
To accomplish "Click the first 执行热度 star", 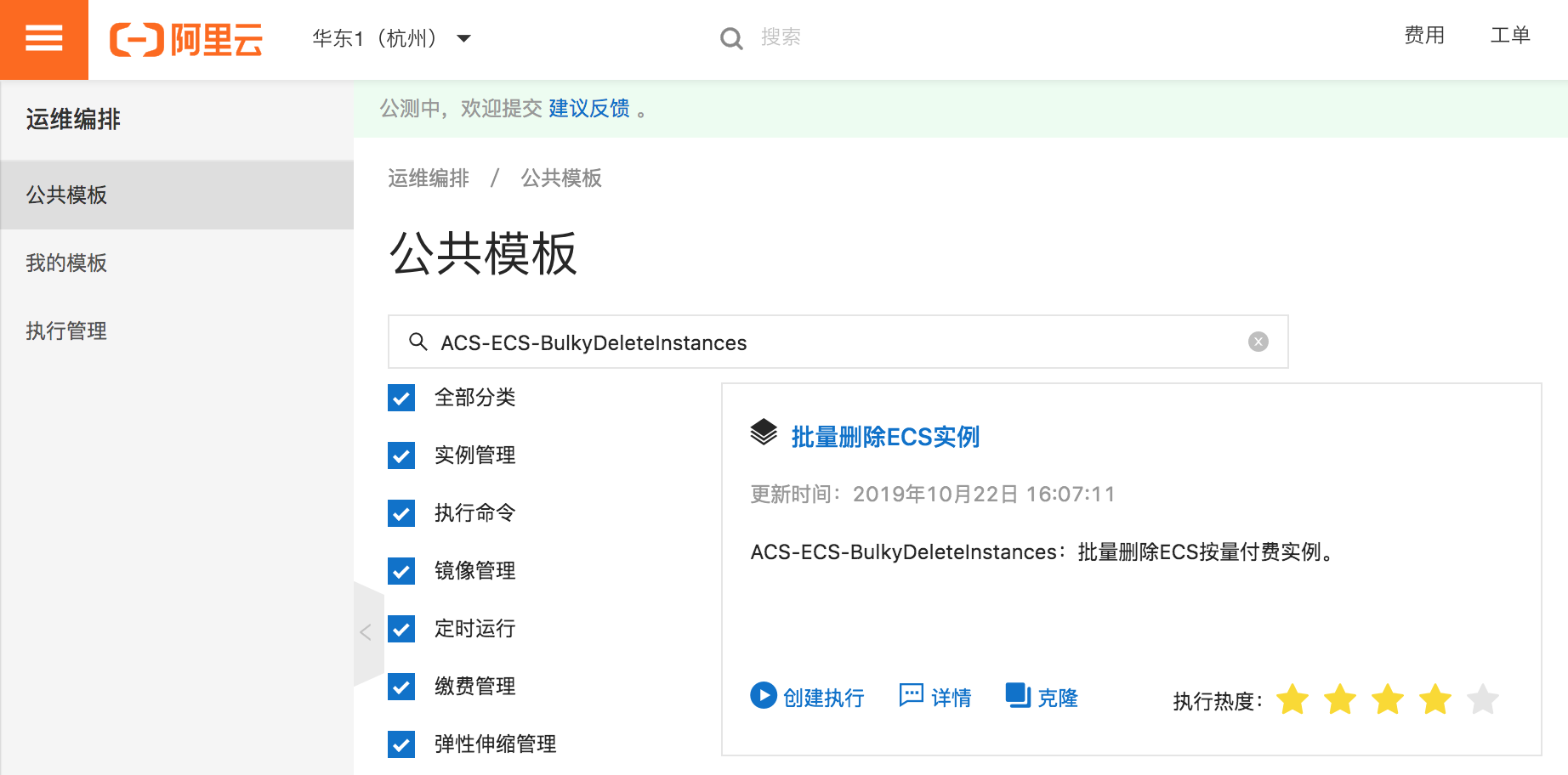I will 1292,699.
